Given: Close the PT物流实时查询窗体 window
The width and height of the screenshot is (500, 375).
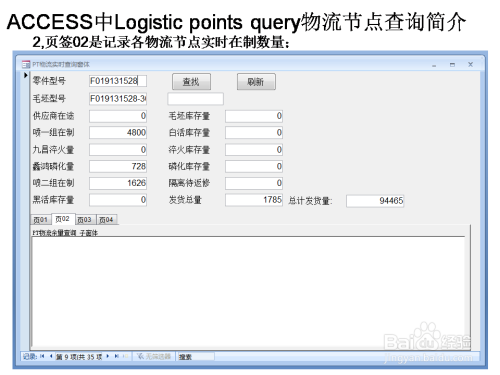Looking at the screenshot, I should pos(470,64).
